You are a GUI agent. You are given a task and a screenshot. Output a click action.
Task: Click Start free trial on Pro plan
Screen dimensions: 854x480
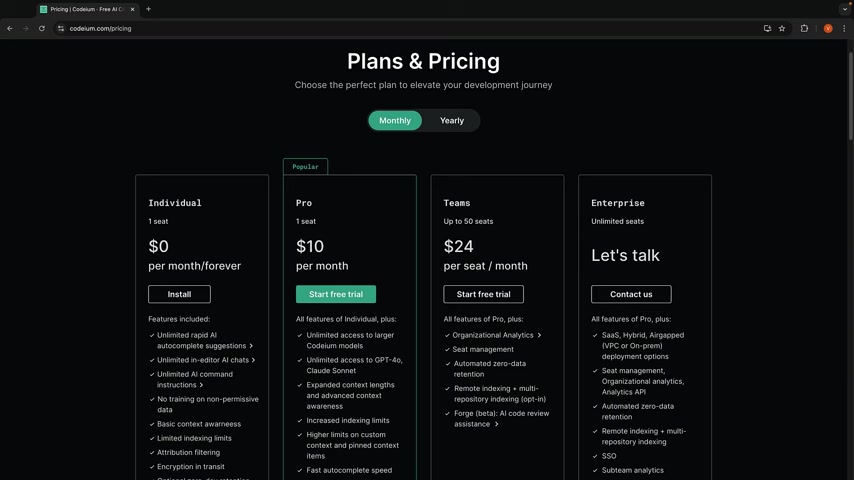[x=336, y=294]
